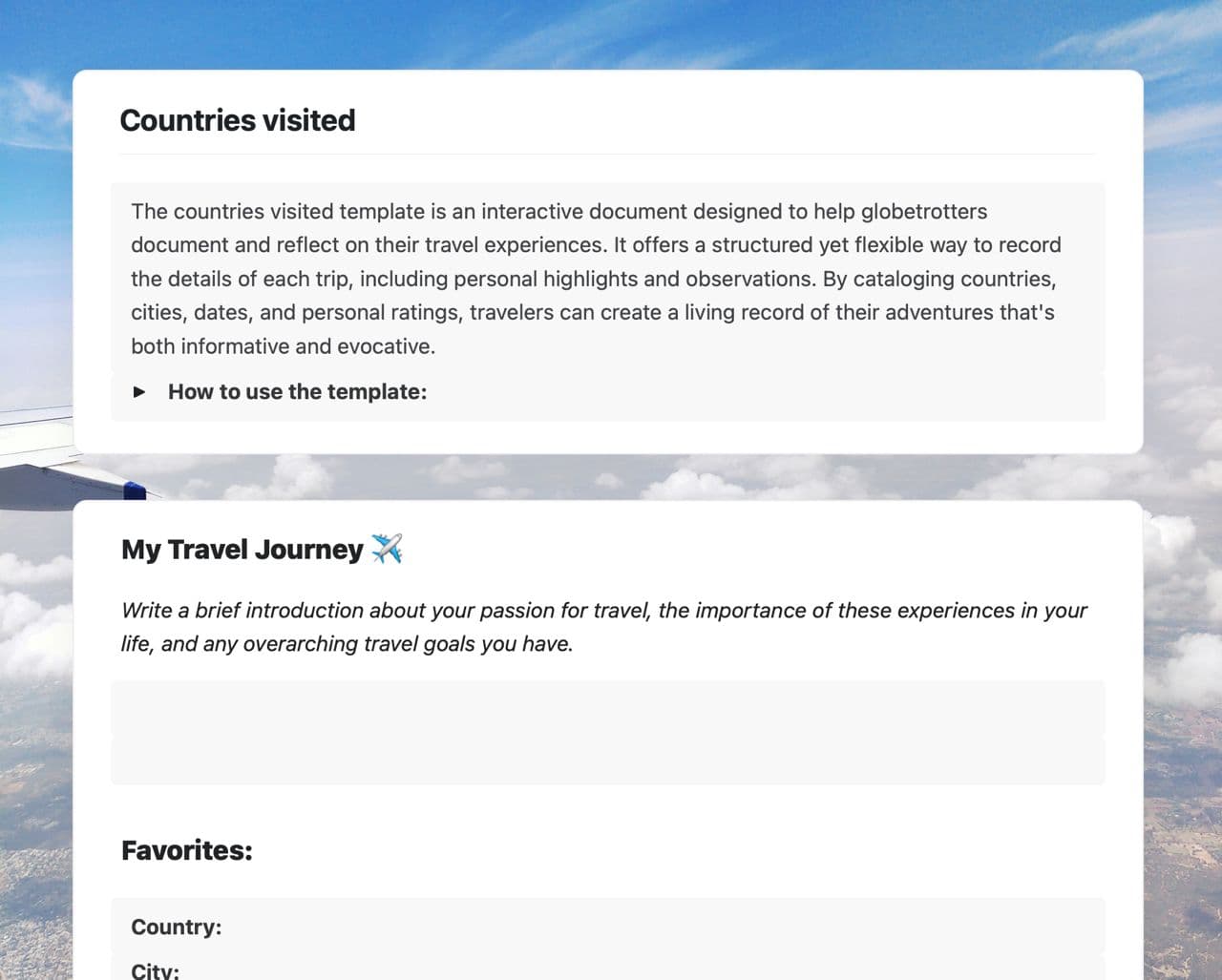Click the airplane emoji beside My Travel Journey

tap(387, 549)
